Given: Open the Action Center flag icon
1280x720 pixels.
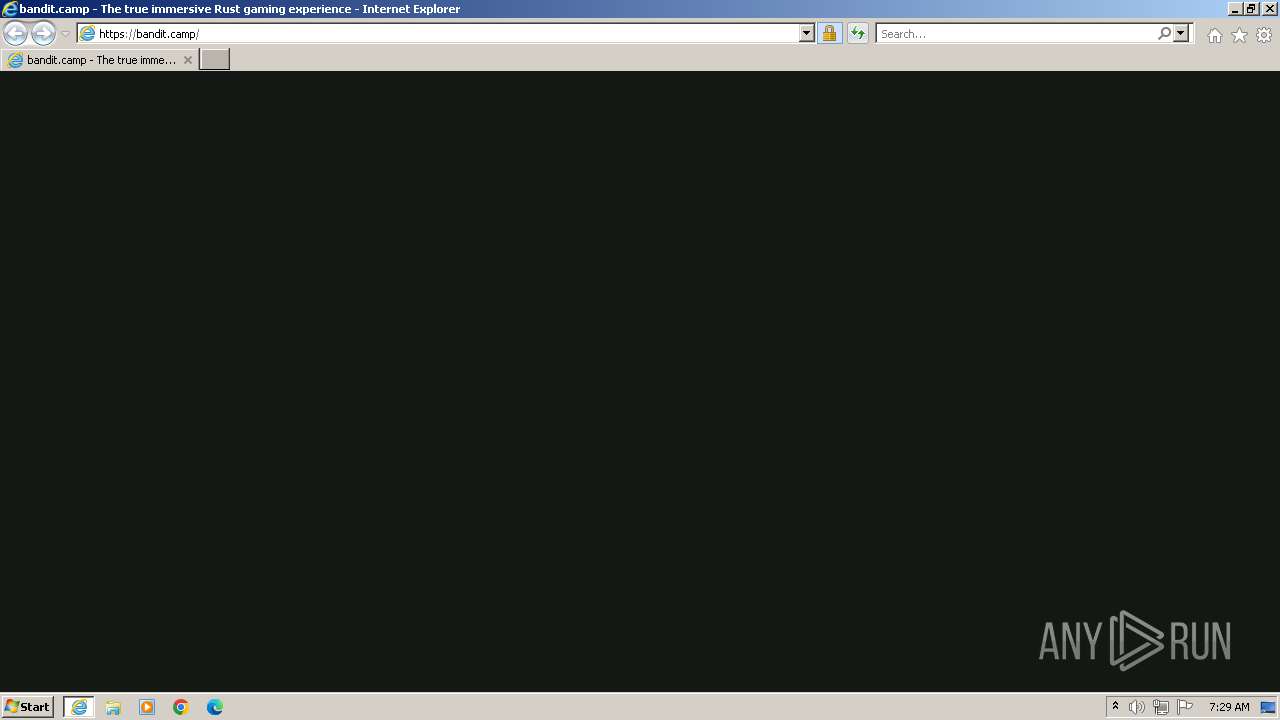Looking at the screenshot, I should (1185, 707).
